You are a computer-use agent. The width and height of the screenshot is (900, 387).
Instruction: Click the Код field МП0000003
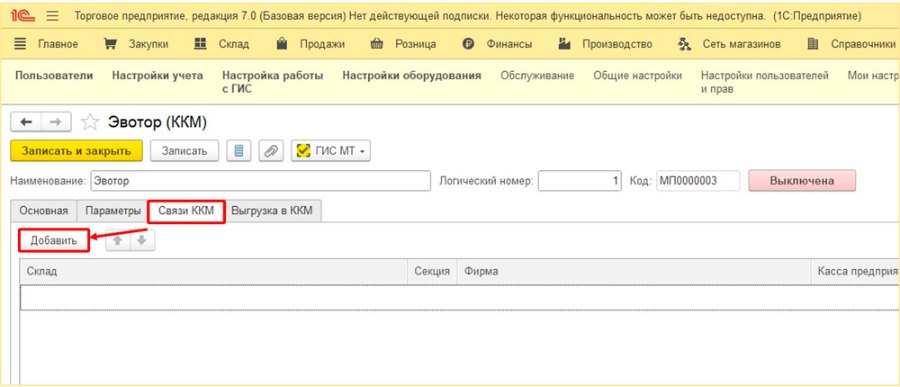tap(698, 181)
